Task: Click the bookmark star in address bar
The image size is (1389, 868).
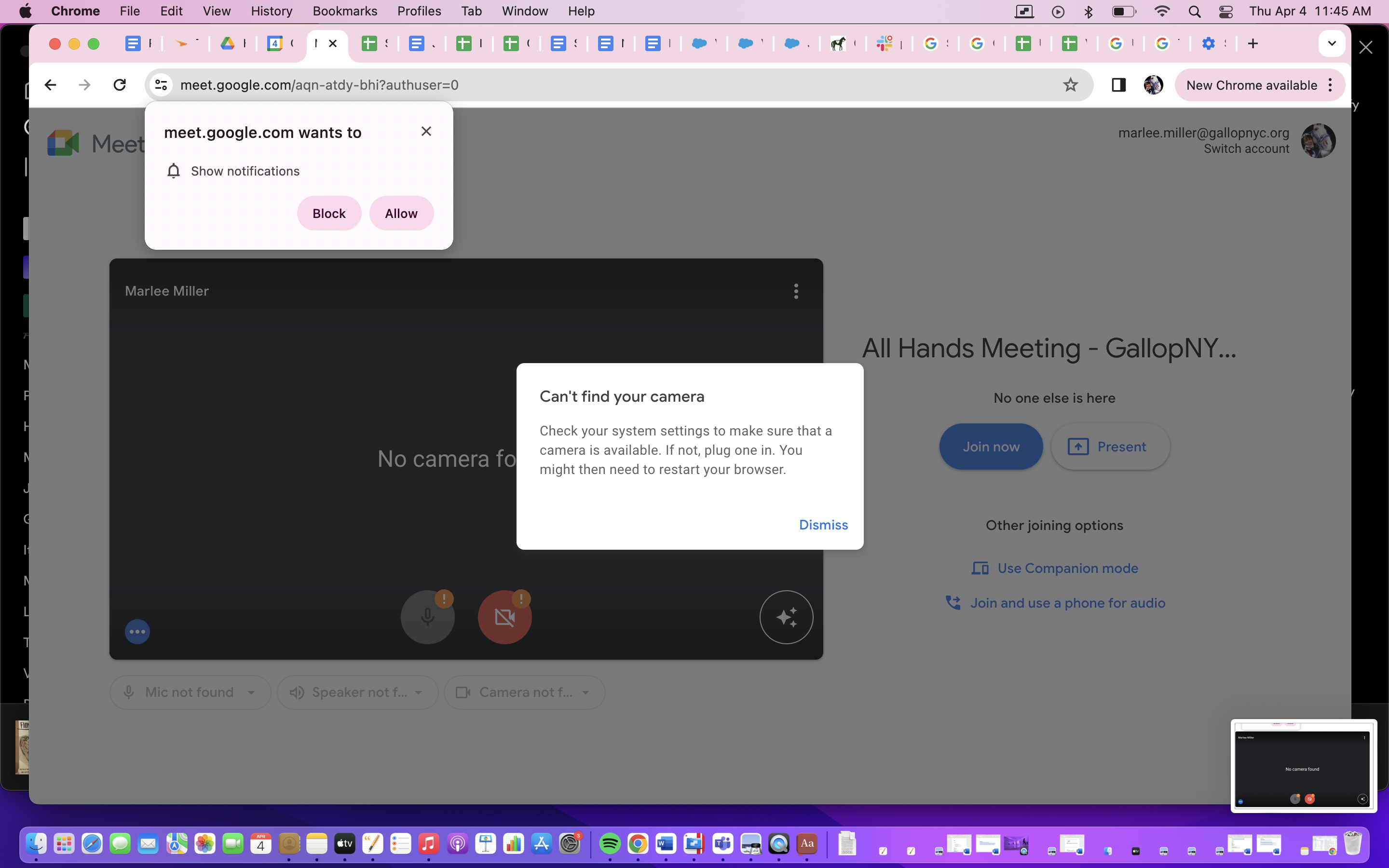Action: 1070,85
